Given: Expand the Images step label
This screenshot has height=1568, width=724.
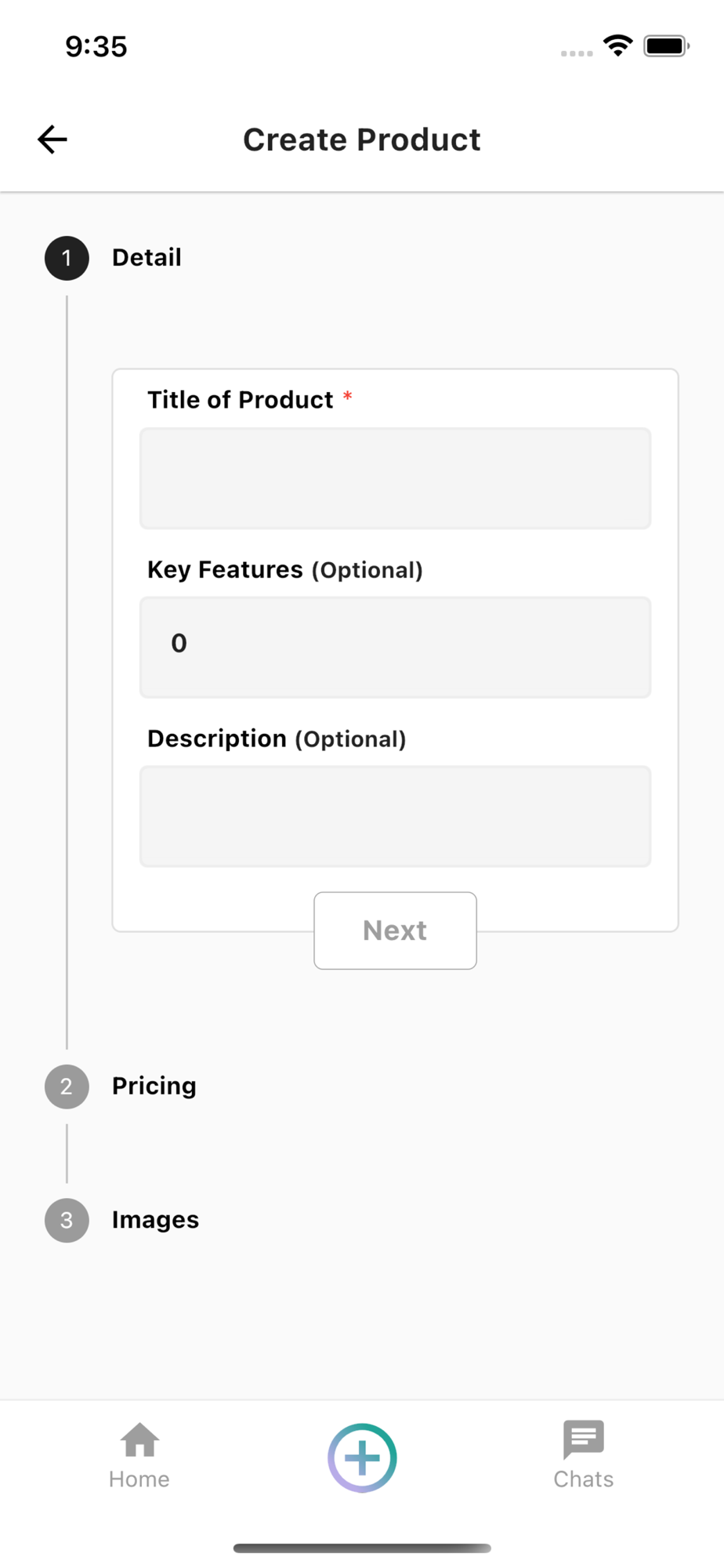Looking at the screenshot, I should coord(155,1221).
